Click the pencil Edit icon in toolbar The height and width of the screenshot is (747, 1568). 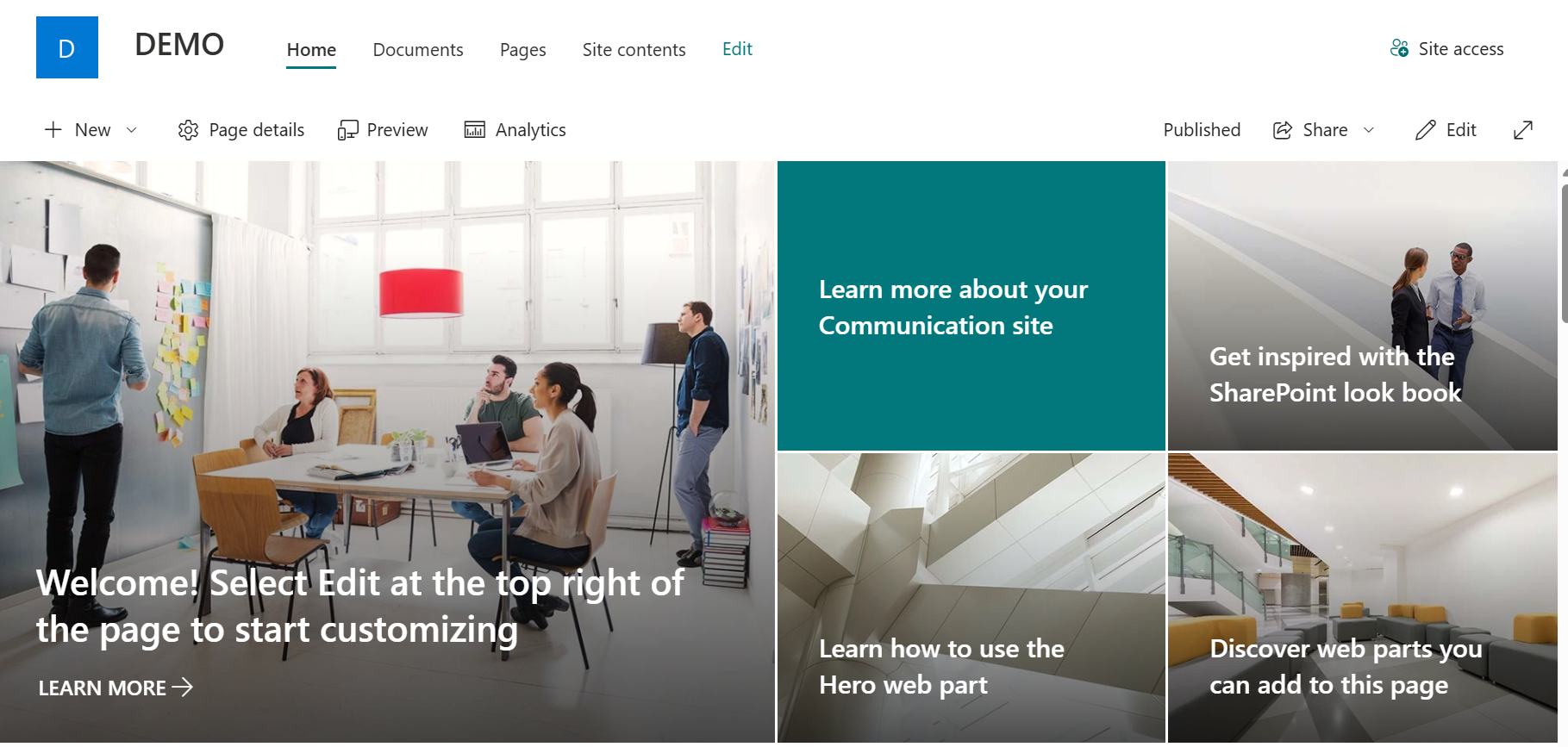click(1426, 130)
